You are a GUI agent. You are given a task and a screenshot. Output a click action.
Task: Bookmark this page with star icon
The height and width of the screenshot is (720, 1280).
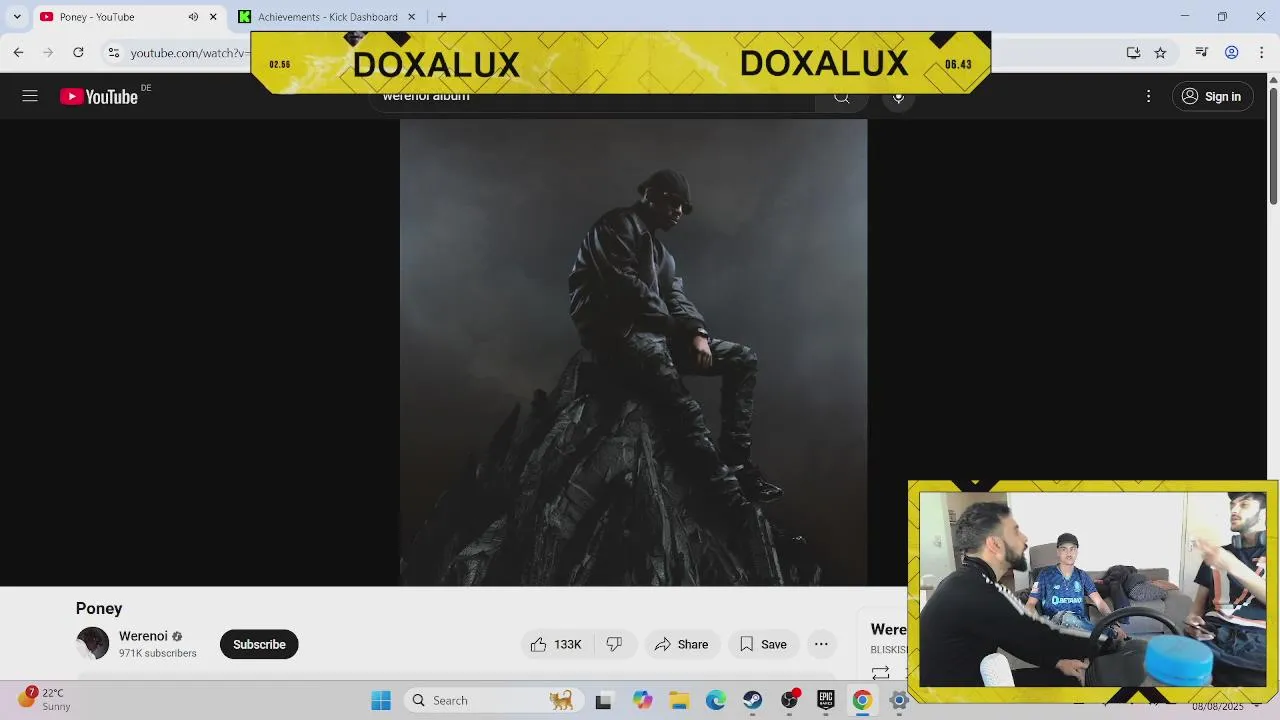pyautogui.click(x=1160, y=53)
